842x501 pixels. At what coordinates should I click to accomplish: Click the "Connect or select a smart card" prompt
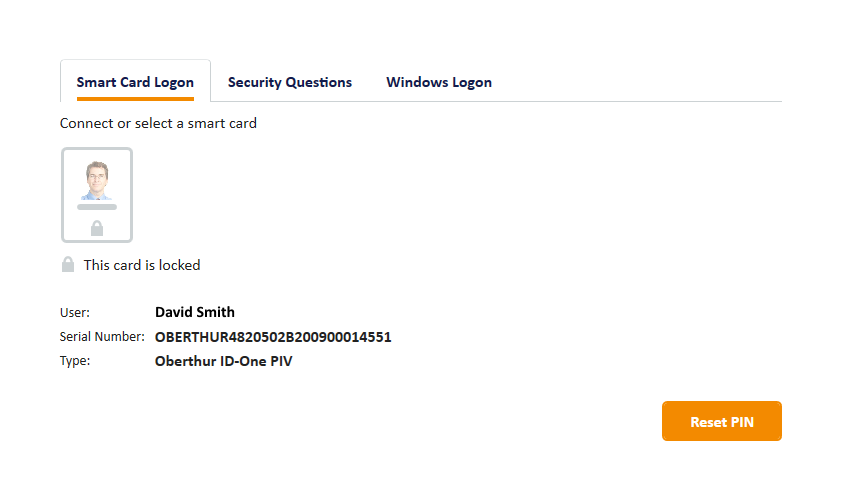(158, 123)
